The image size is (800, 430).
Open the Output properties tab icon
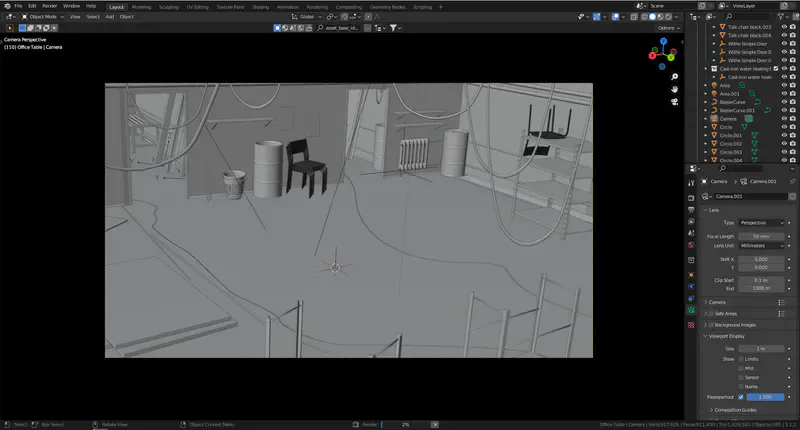[691, 210]
